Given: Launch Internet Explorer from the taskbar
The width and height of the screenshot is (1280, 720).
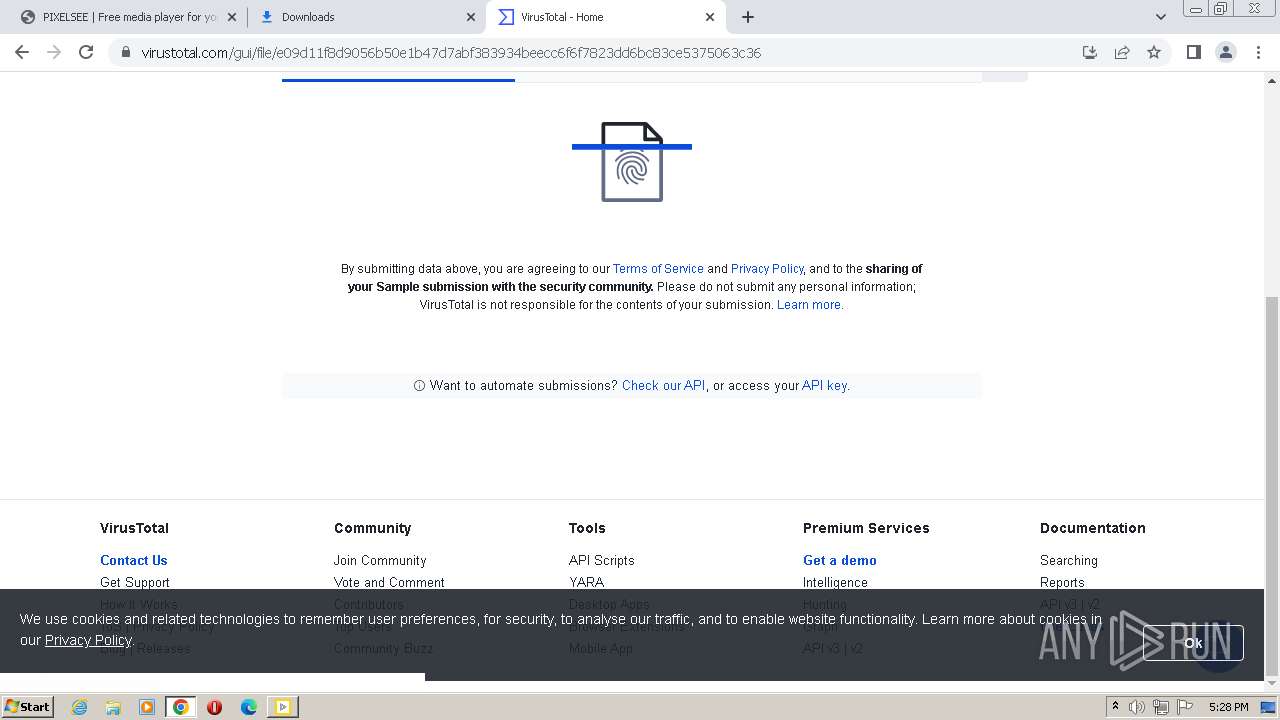Looking at the screenshot, I should pyautogui.click(x=79, y=707).
